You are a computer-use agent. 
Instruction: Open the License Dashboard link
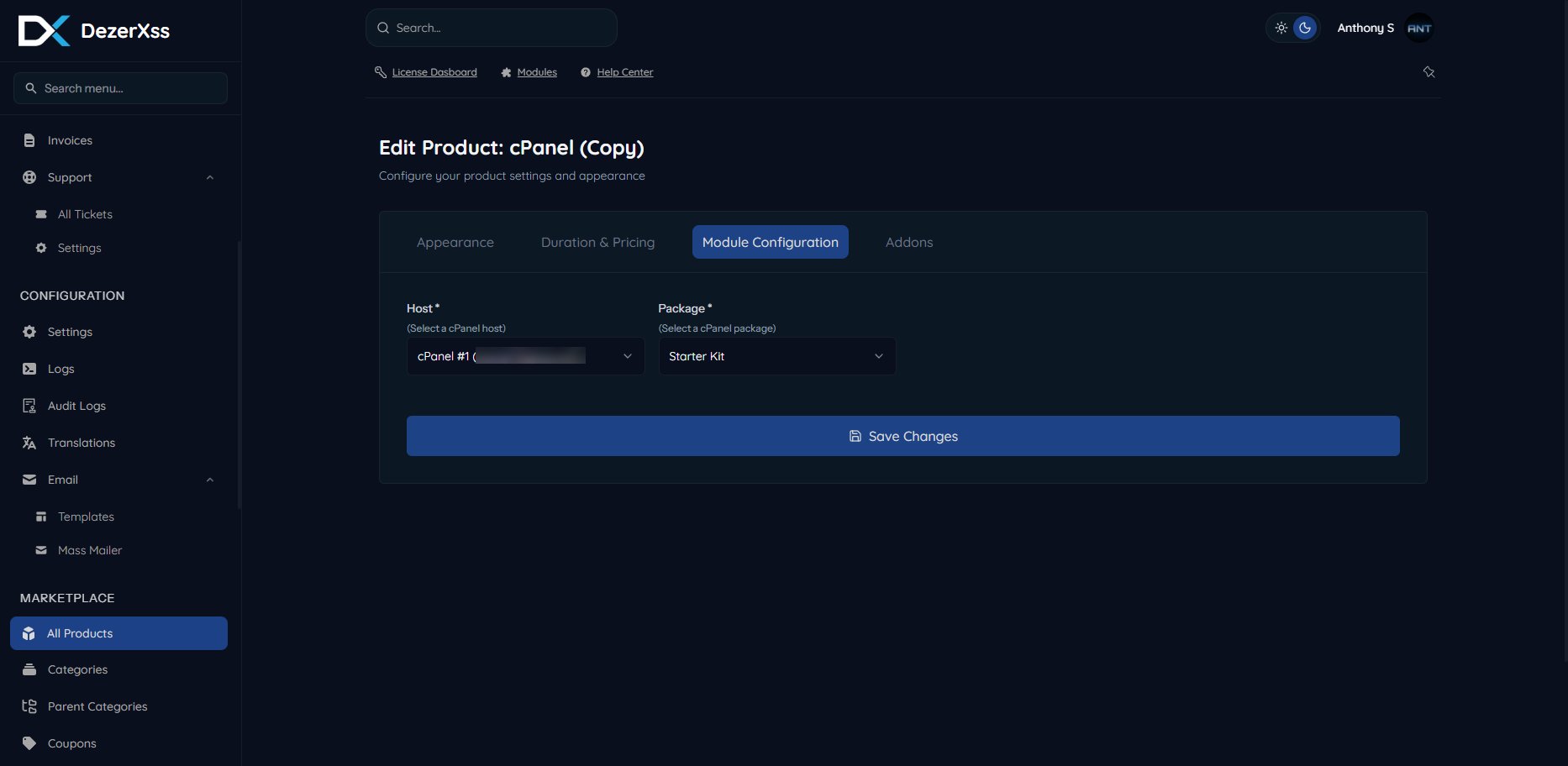[434, 72]
